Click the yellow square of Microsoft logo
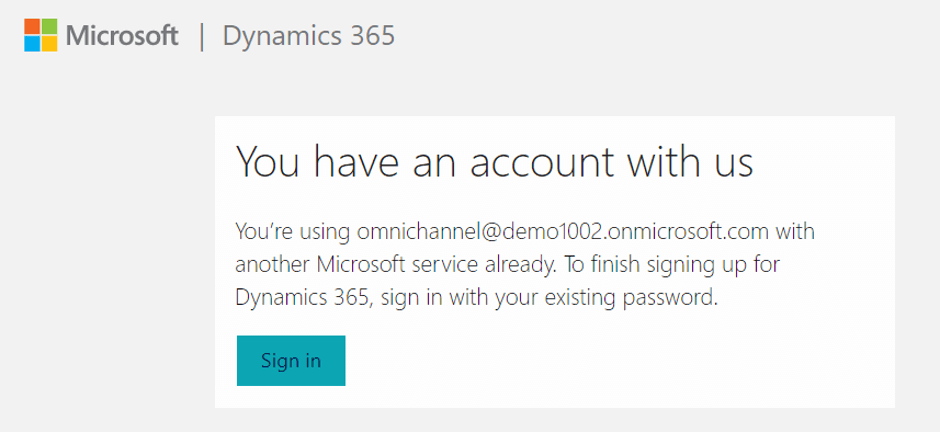The image size is (940, 432). pos(50,44)
